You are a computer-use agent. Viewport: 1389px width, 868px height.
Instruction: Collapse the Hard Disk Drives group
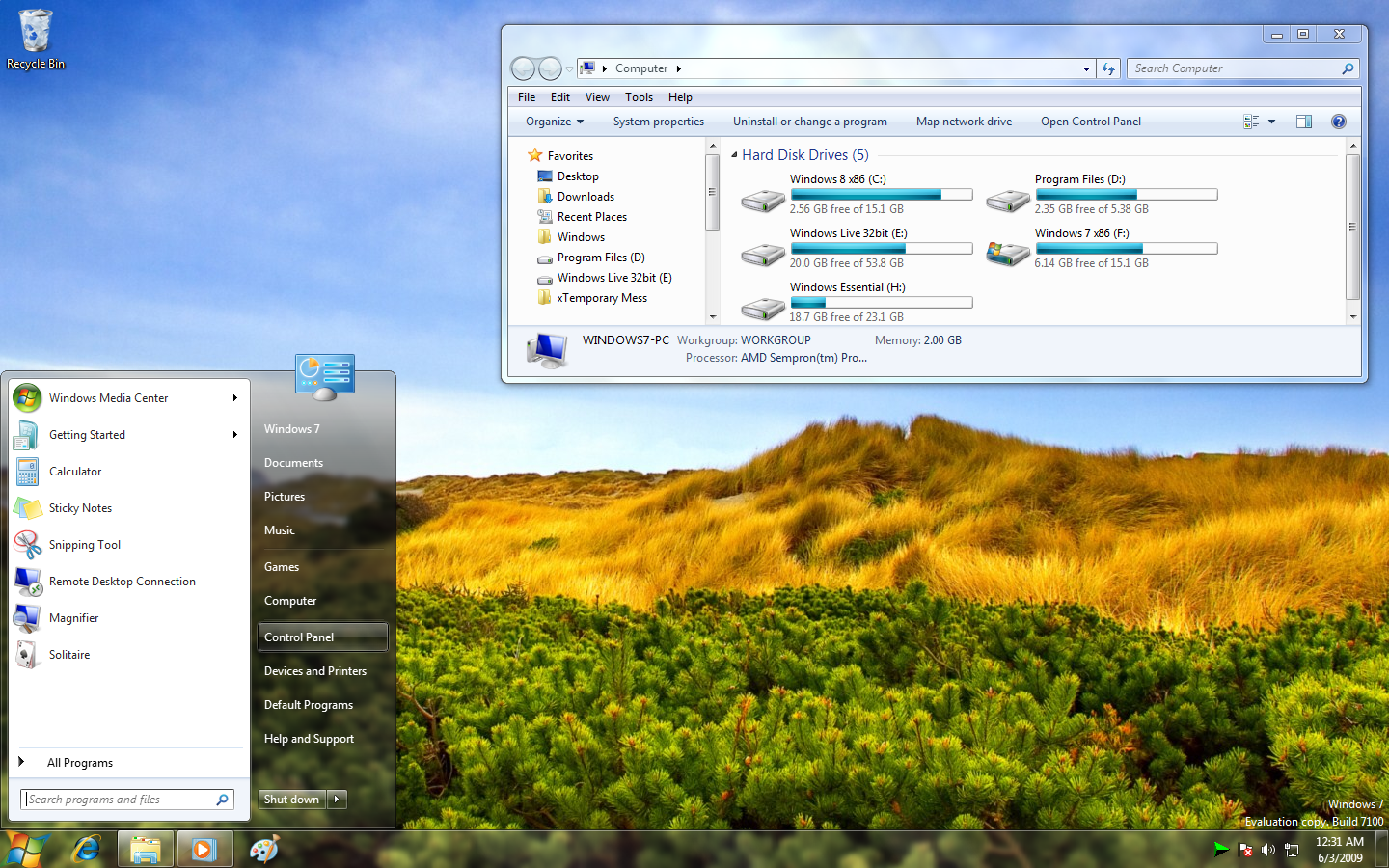734,155
